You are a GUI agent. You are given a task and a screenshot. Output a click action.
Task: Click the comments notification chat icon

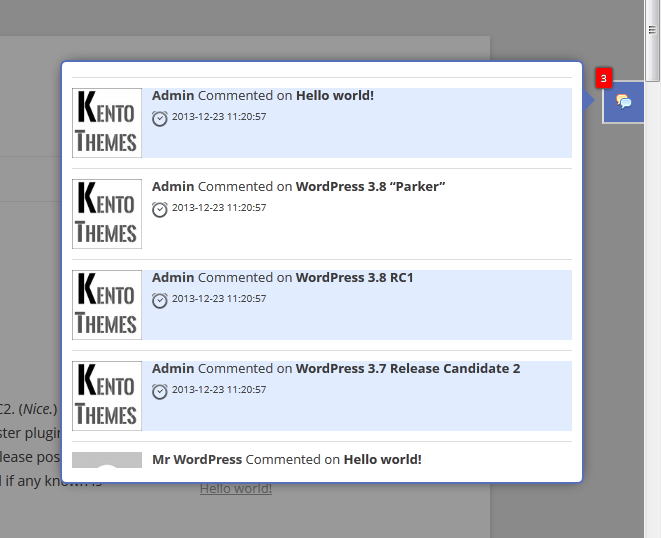tap(623, 102)
